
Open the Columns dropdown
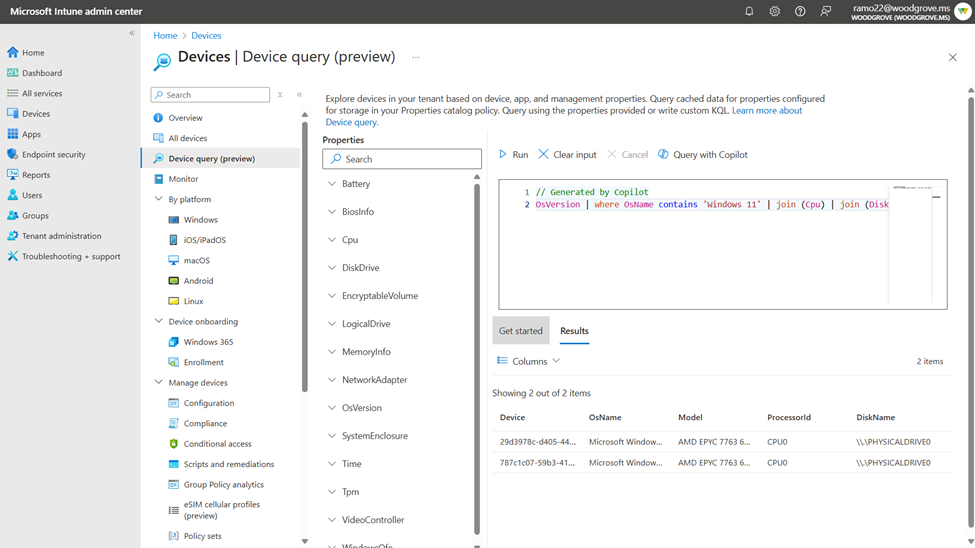coord(529,361)
